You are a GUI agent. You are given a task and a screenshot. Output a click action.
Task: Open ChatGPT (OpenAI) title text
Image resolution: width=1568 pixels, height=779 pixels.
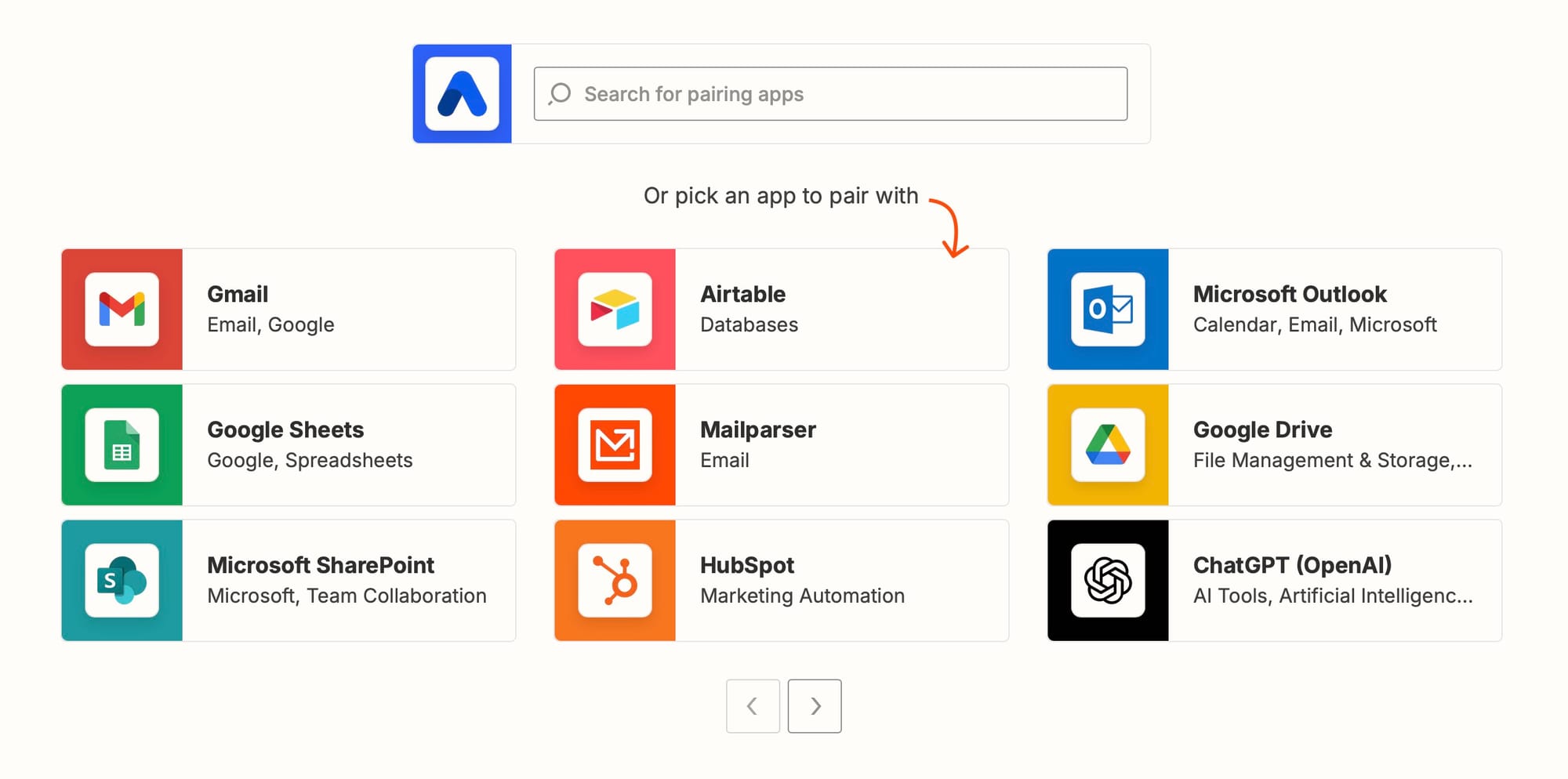1292,566
